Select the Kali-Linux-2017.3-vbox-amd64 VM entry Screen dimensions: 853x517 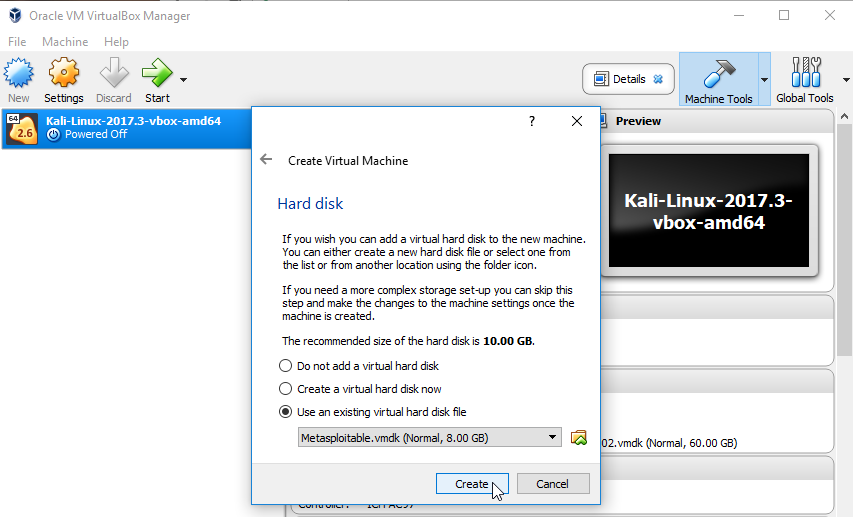tap(125, 127)
